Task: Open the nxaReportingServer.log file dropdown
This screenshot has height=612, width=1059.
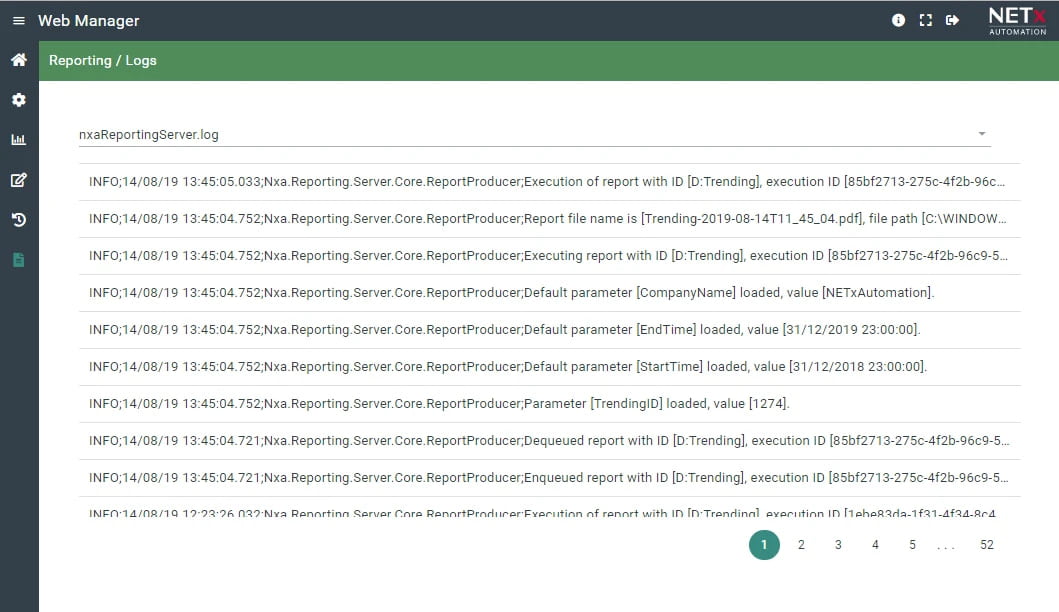Action: tap(534, 134)
